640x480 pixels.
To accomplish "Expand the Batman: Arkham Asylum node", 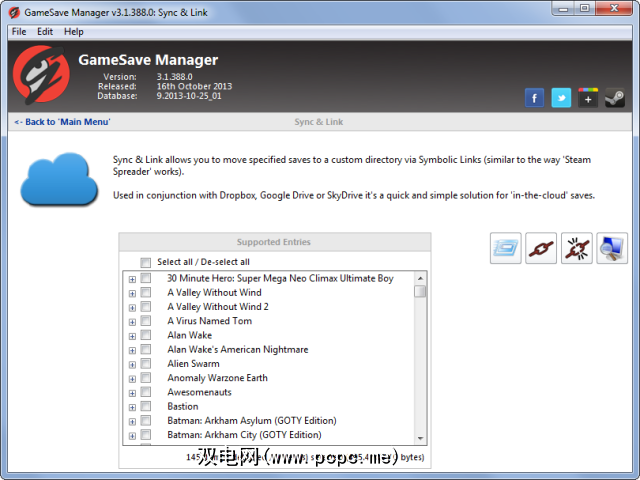I will (132, 422).
